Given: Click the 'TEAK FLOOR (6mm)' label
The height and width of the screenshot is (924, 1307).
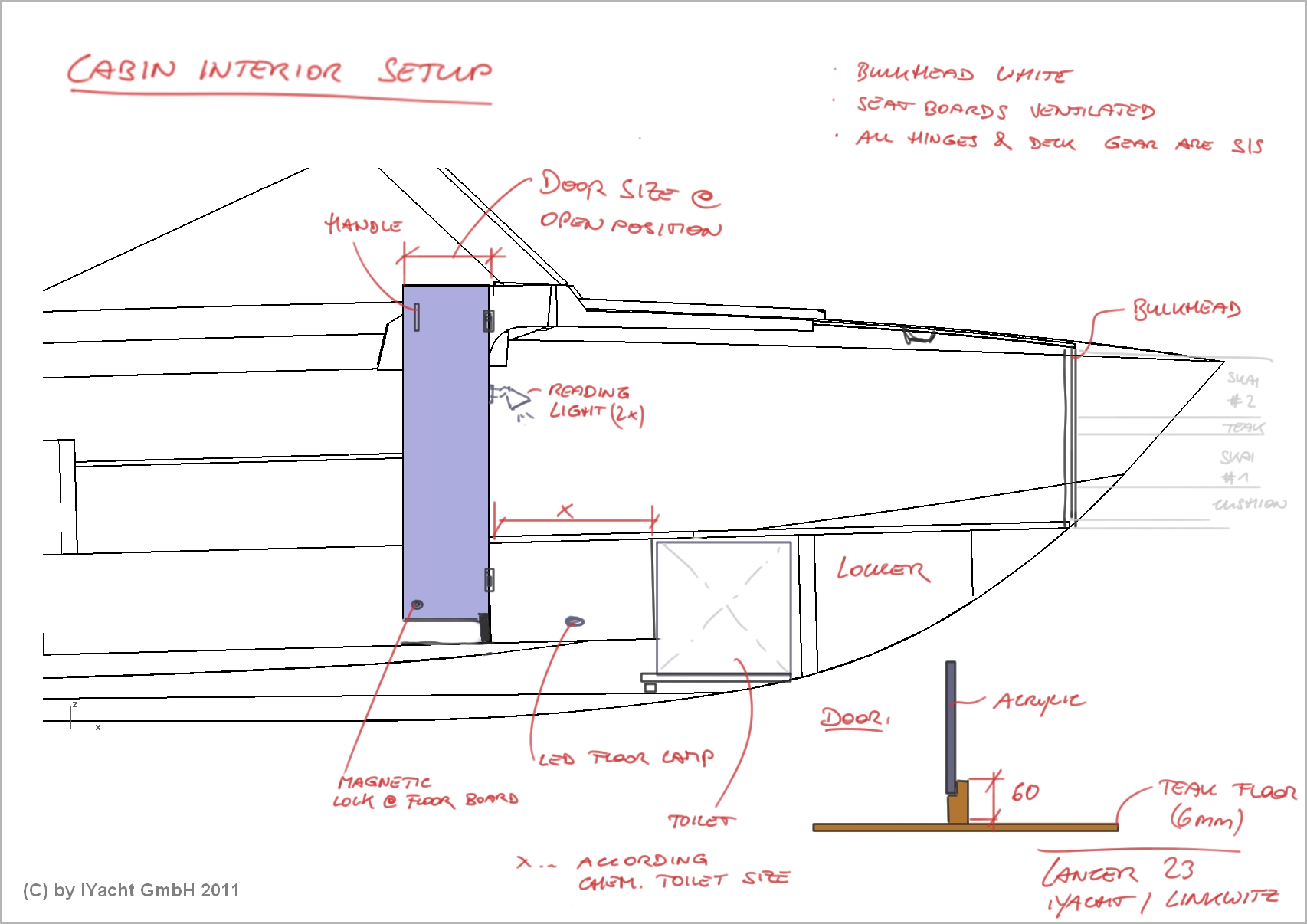Looking at the screenshot, I should pos(1227,804).
